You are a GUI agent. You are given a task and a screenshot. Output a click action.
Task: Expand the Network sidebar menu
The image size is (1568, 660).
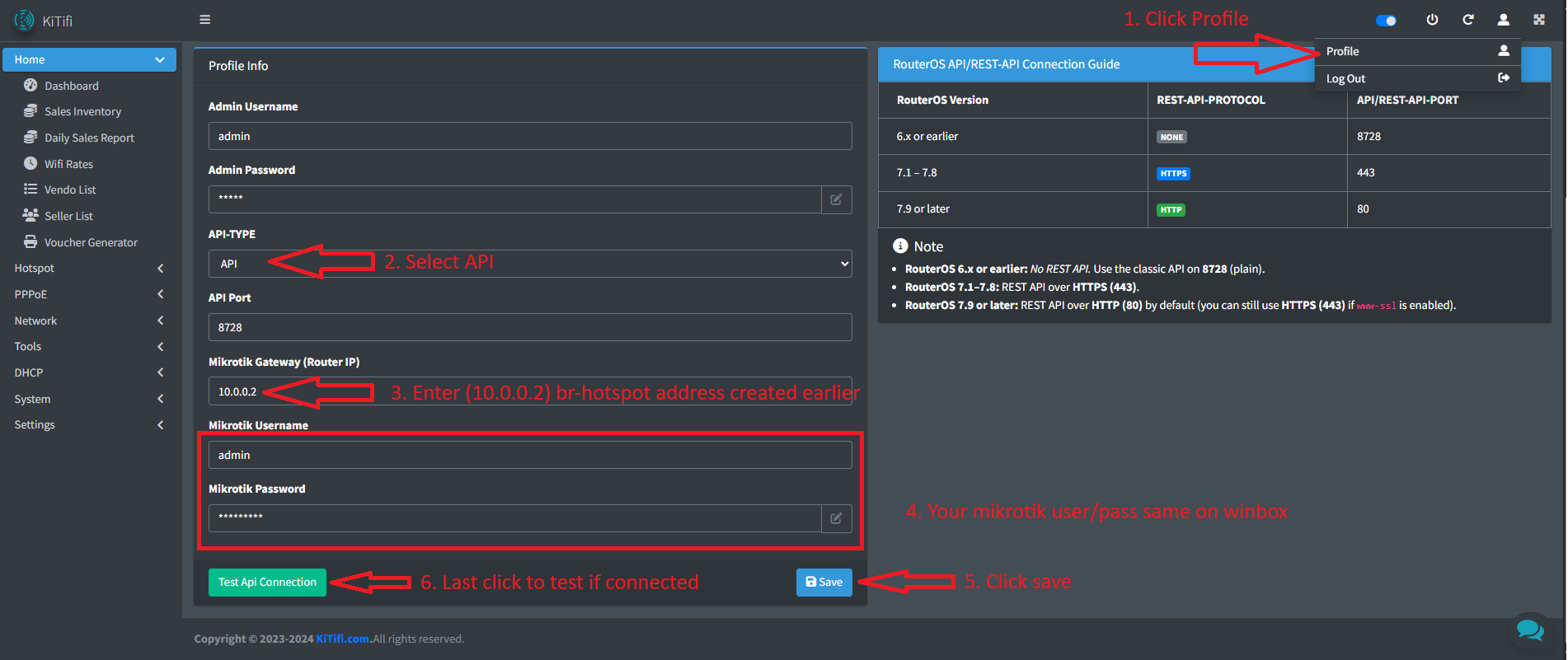[89, 321]
